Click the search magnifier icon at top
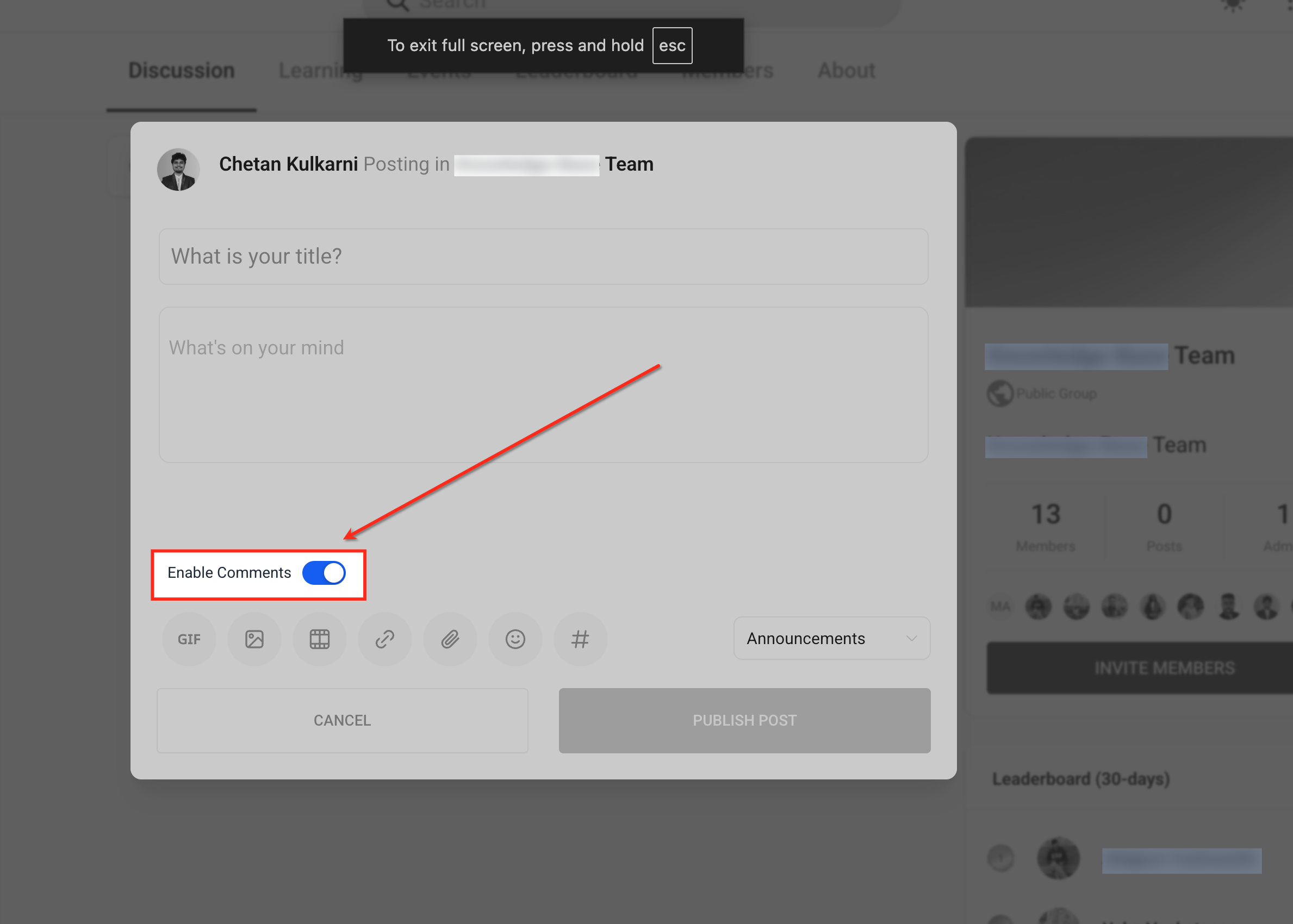Screen dimensions: 1293x924 pos(397,4)
